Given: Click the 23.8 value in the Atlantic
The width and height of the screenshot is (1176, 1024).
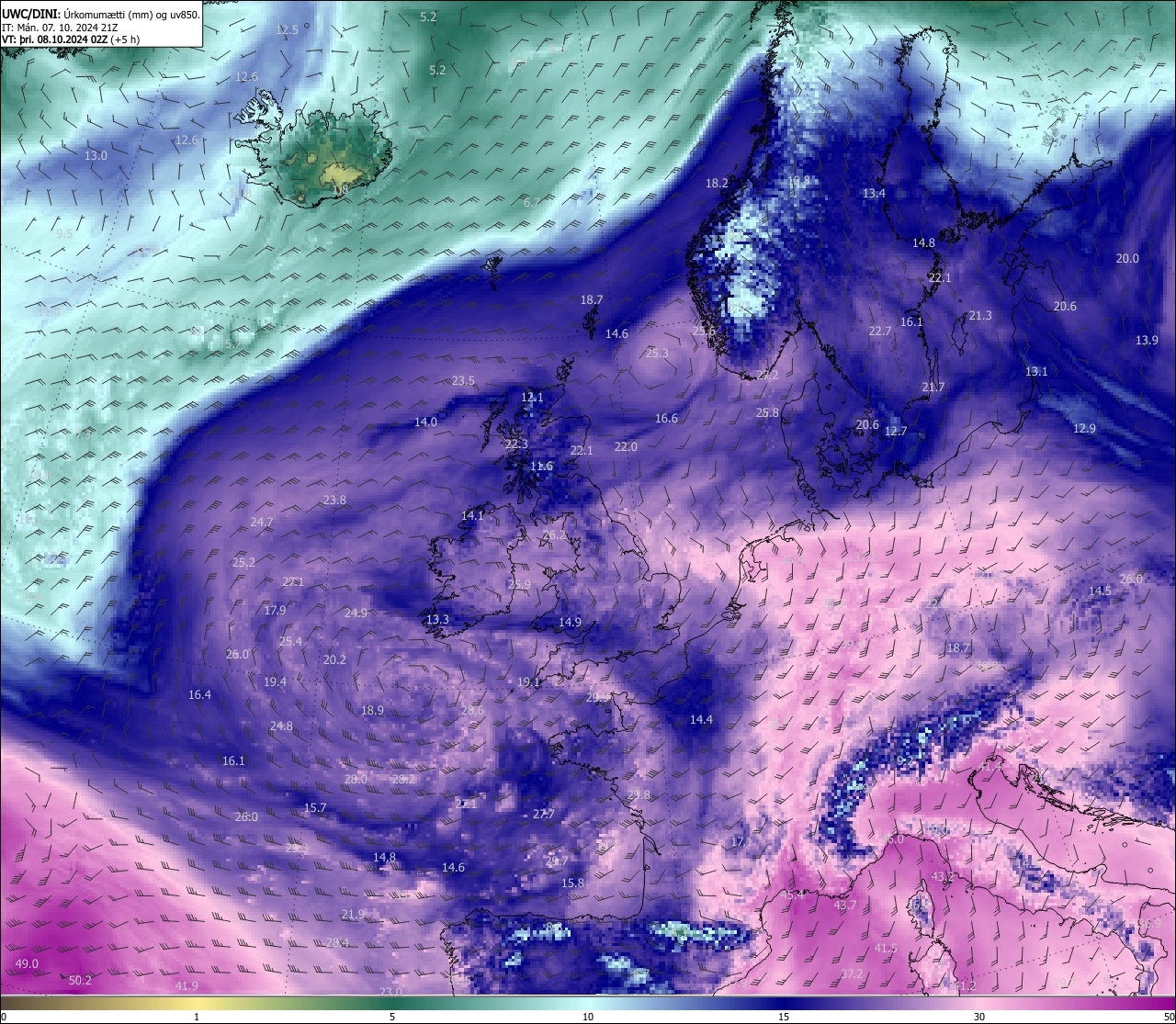Looking at the screenshot, I should pyautogui.click(x=334, y=500).
